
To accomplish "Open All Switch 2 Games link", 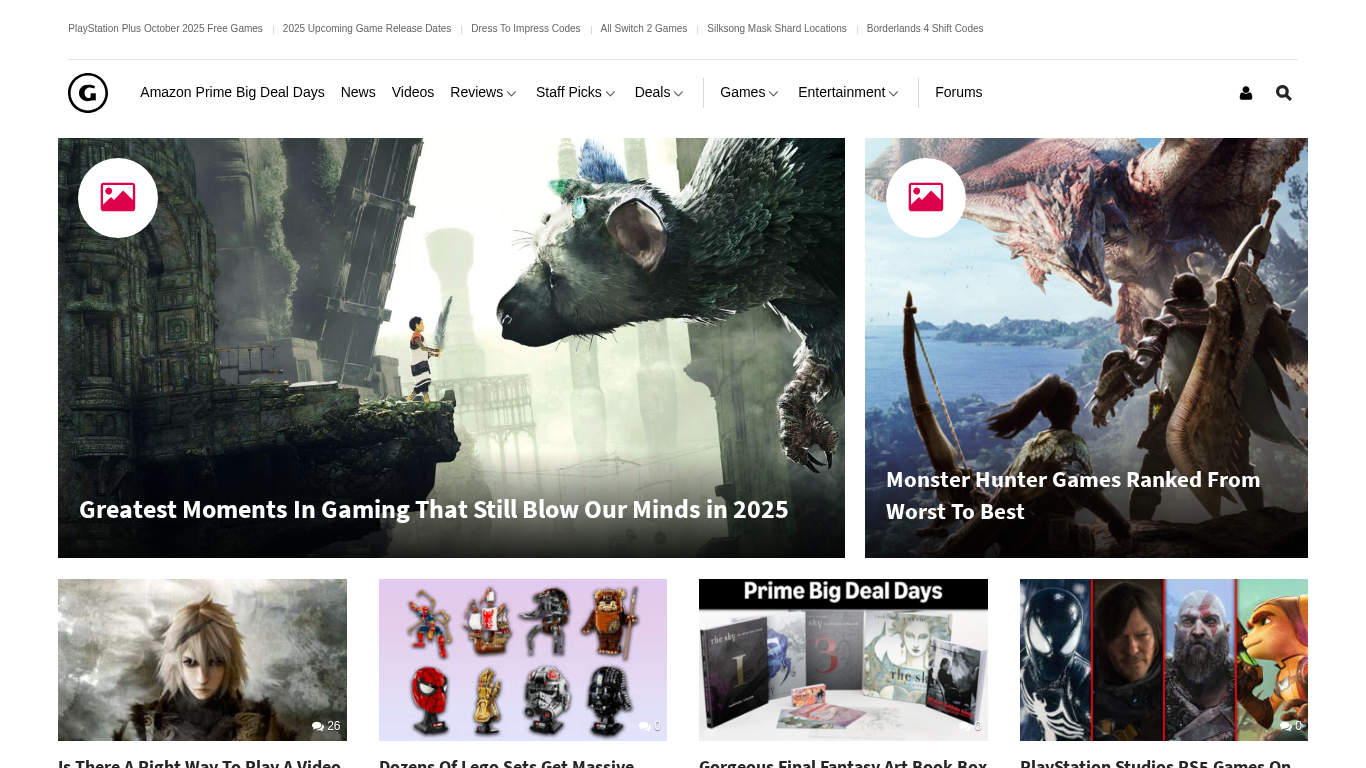I will 644,29.
